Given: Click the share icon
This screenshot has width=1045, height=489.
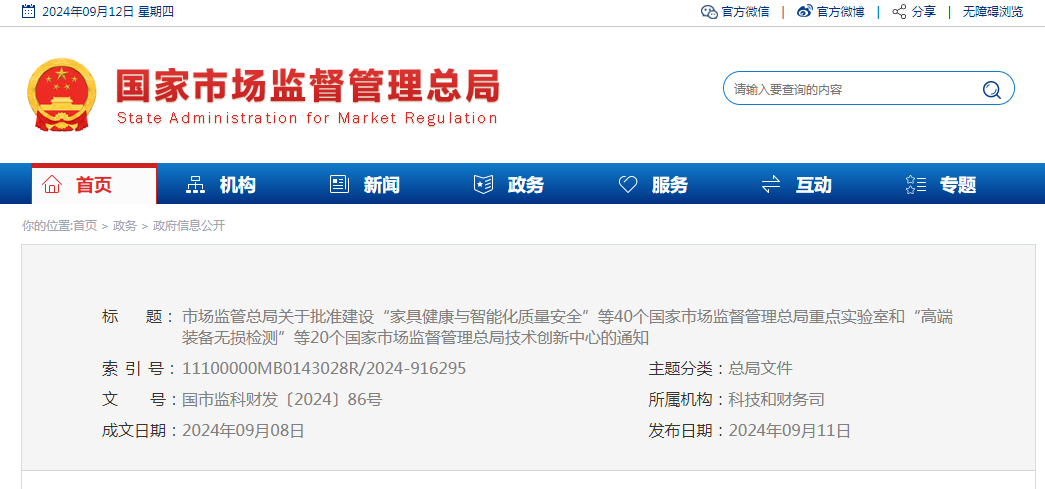Looking at the screenshot, I should [900, 11].
